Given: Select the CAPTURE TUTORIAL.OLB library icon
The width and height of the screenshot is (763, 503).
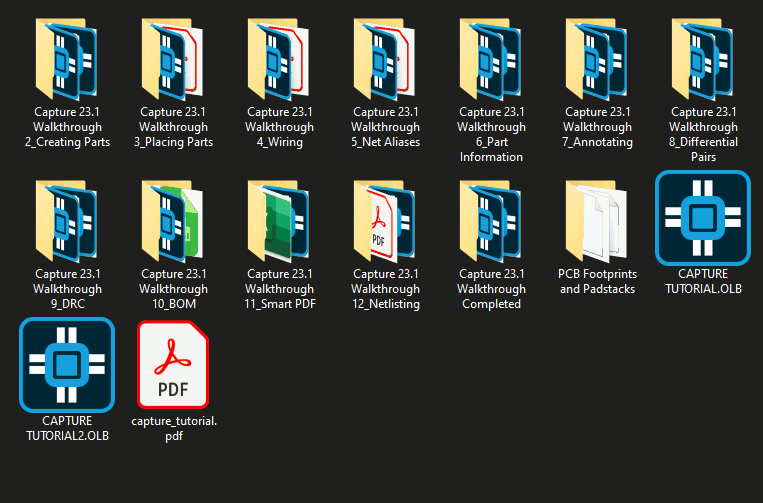Looking at the screenshot, I should 703,218.
